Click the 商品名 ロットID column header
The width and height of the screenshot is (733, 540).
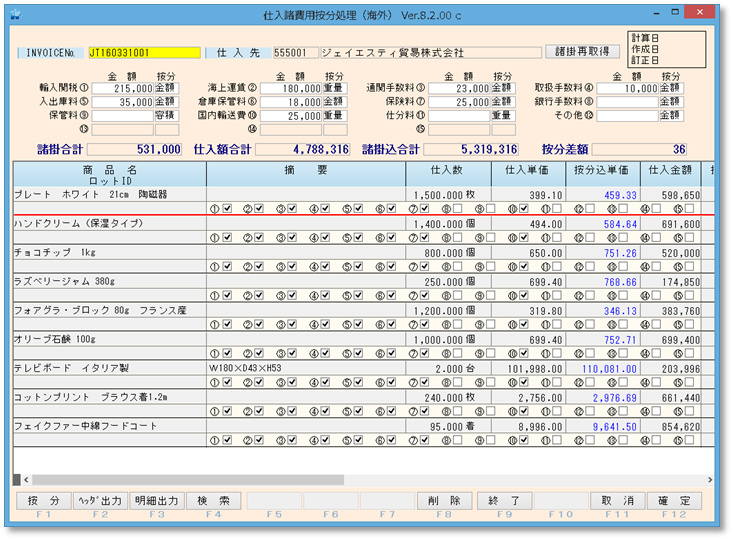click(x=110, y=175)
